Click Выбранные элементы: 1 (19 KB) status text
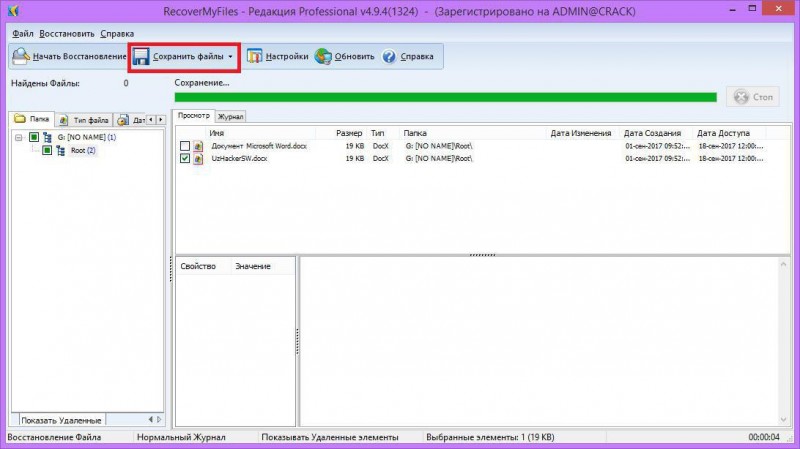Screen dimensions: 800x449 [x=490, y=437]
